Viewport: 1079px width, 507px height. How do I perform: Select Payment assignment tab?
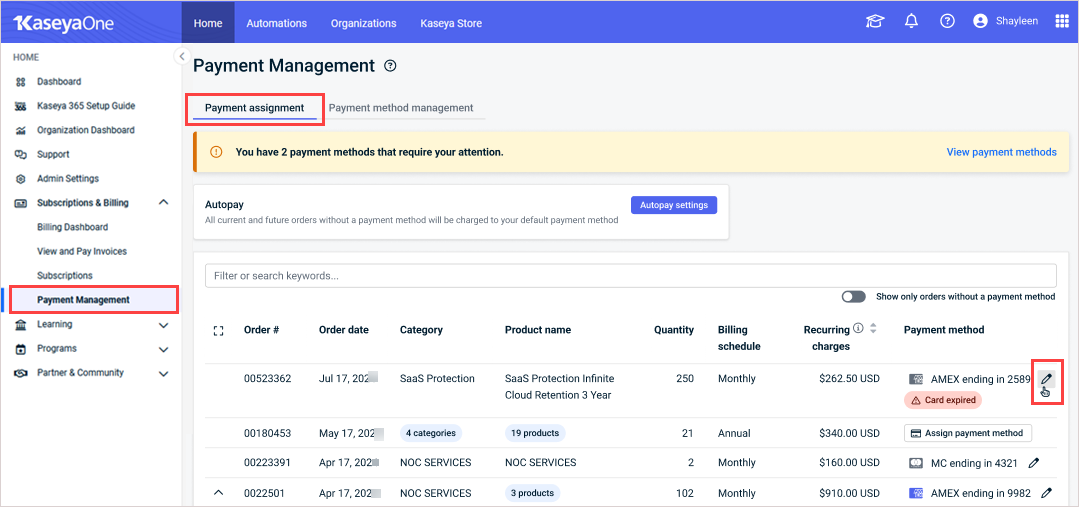[255, 108]
